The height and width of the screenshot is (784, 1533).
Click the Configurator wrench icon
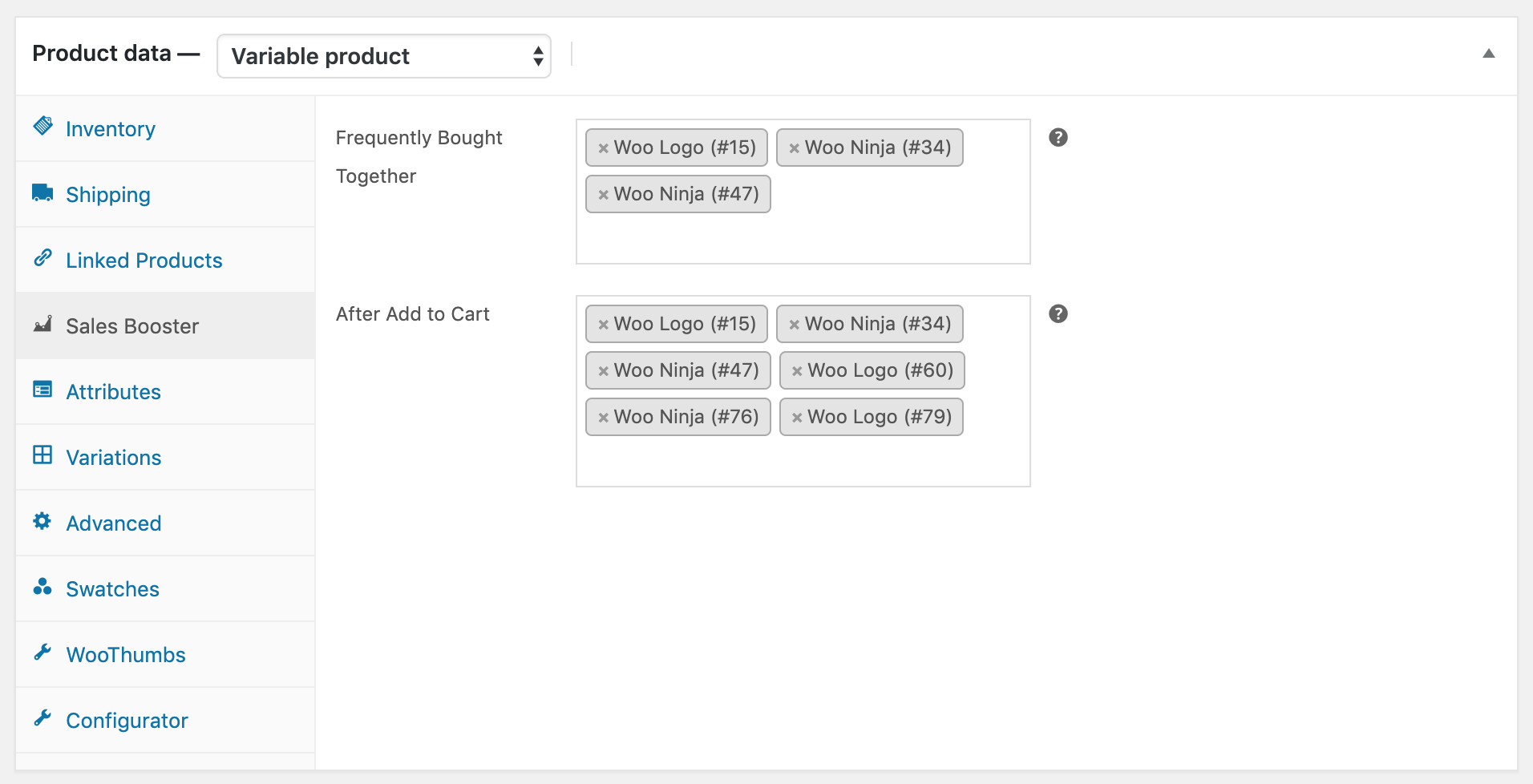click(x=42, y=718)
